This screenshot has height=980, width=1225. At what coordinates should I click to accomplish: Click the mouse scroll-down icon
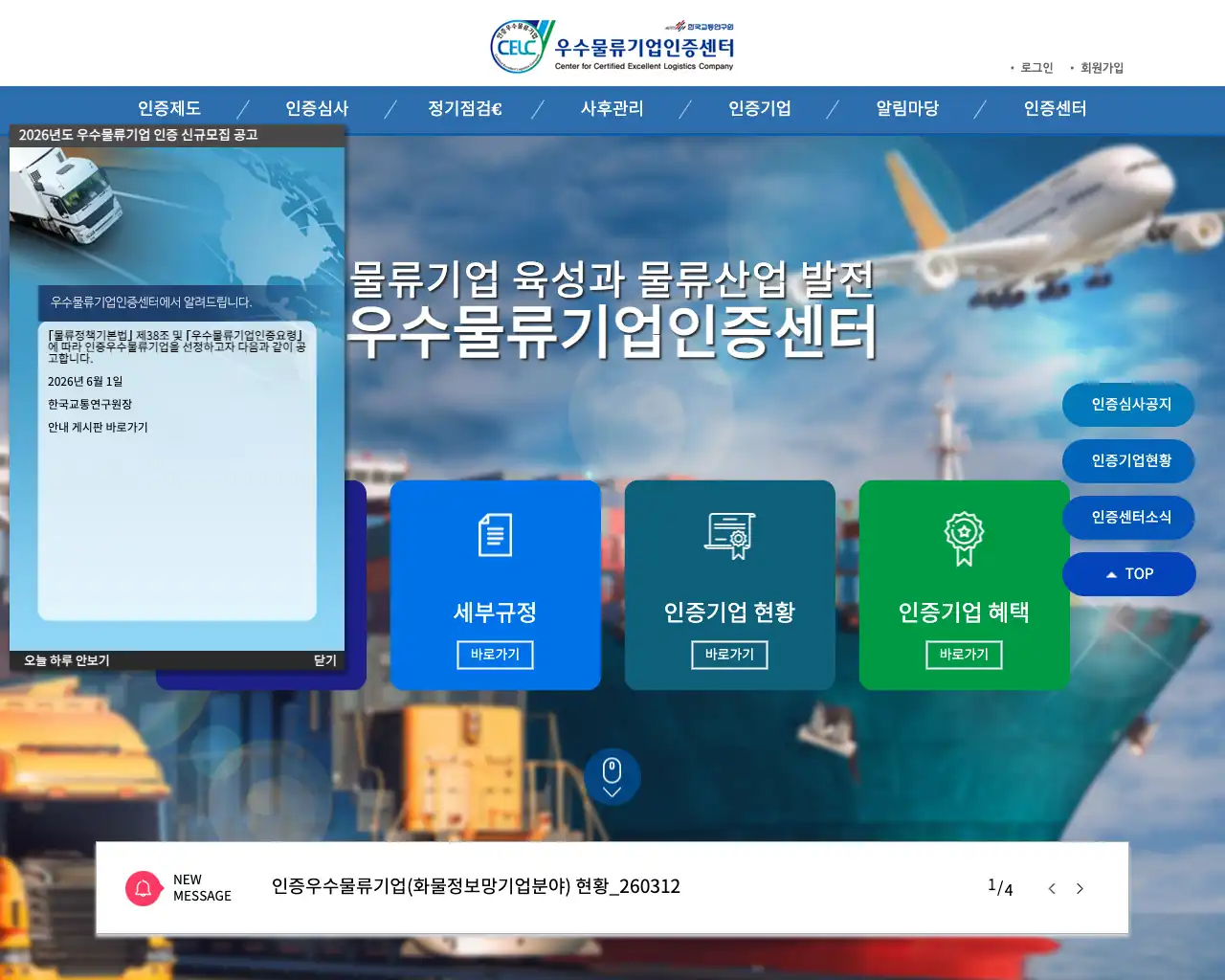point(612,777)
